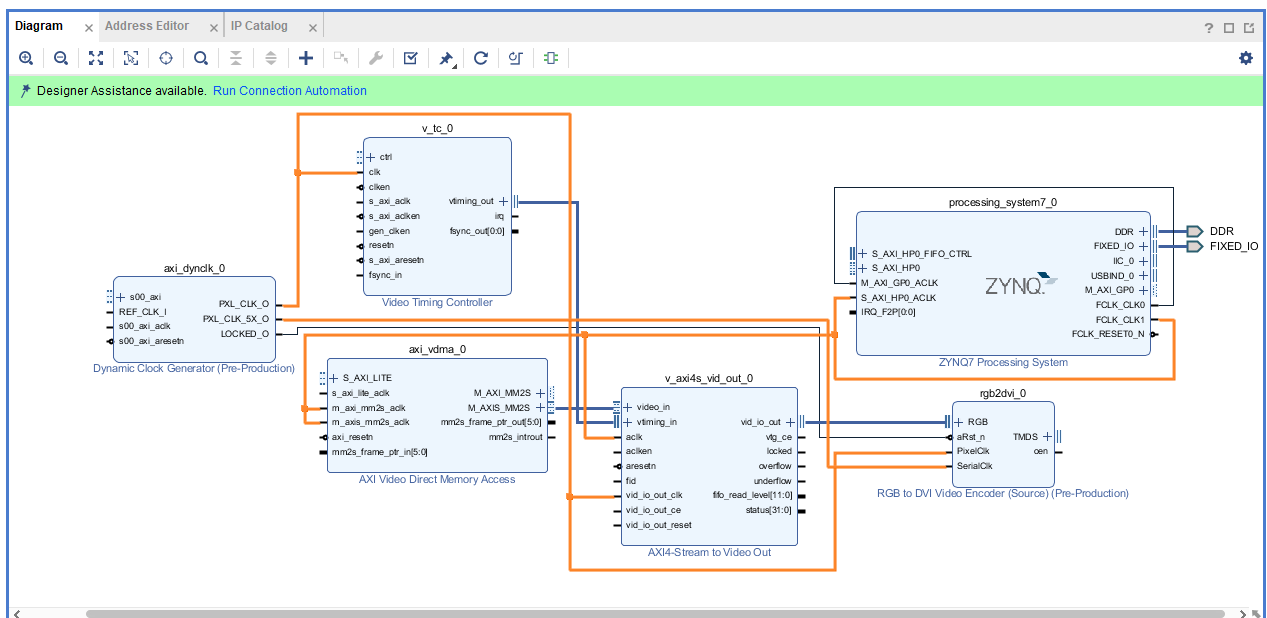Switch to the IP Catalog tab

click(259, 26)
